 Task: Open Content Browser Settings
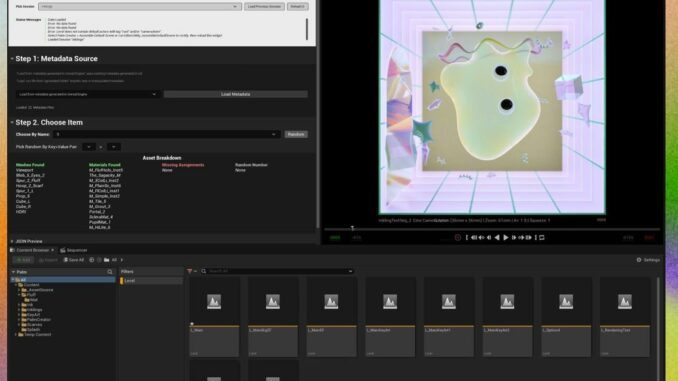tap(648, 260)
